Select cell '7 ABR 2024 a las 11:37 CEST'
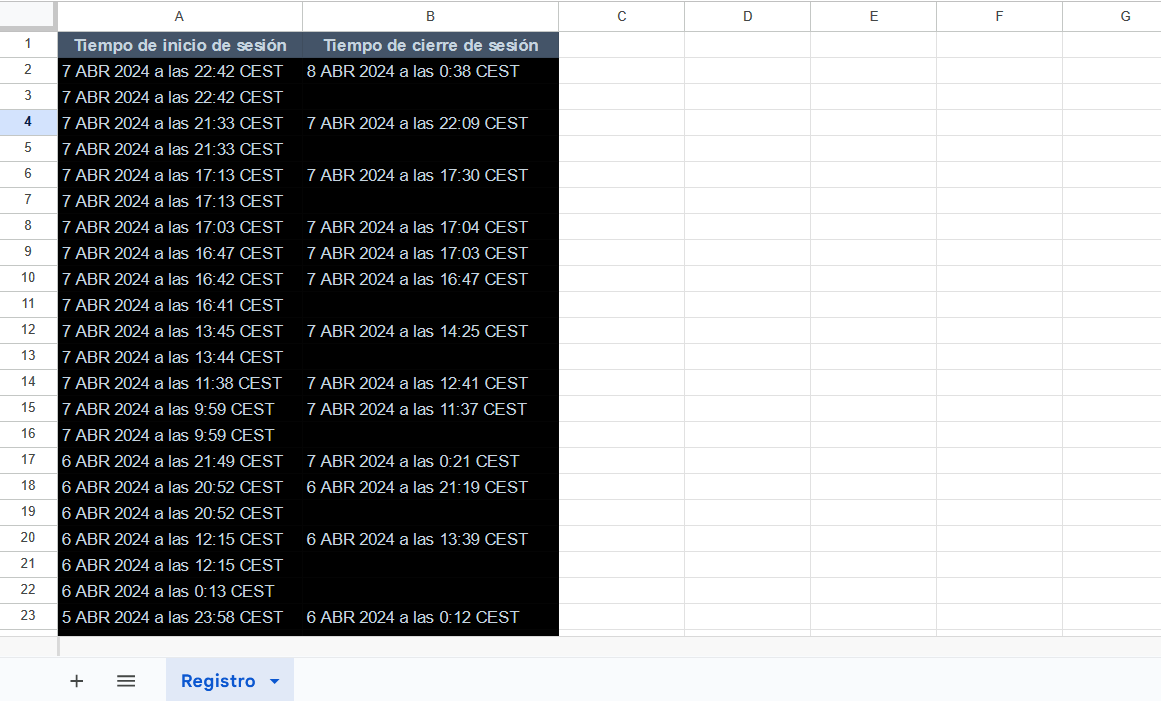1161x701 pixels. (x=430, y=409)
